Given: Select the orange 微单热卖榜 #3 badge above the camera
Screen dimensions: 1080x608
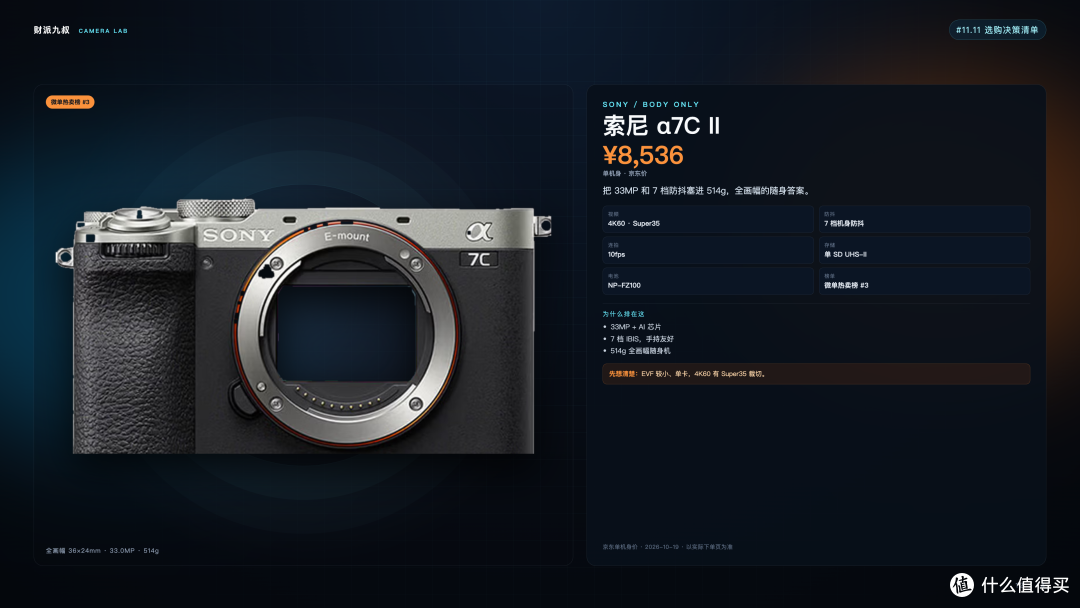Looking at the screenshot, I should point(70,102).
